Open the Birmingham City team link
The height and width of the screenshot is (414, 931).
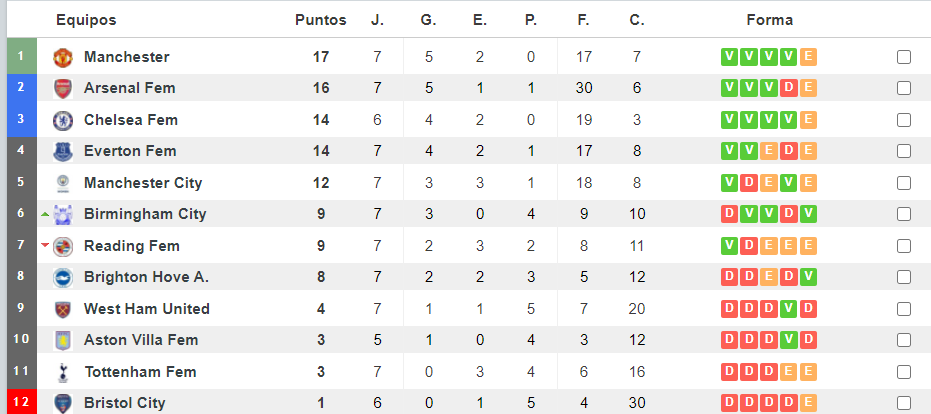pos(145,214)
